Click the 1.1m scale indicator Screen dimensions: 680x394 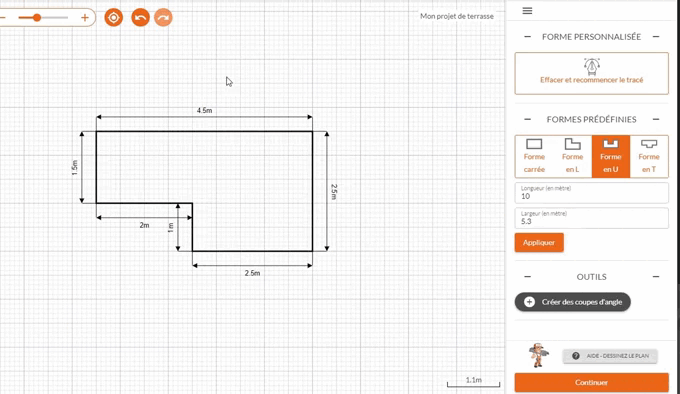474,381
